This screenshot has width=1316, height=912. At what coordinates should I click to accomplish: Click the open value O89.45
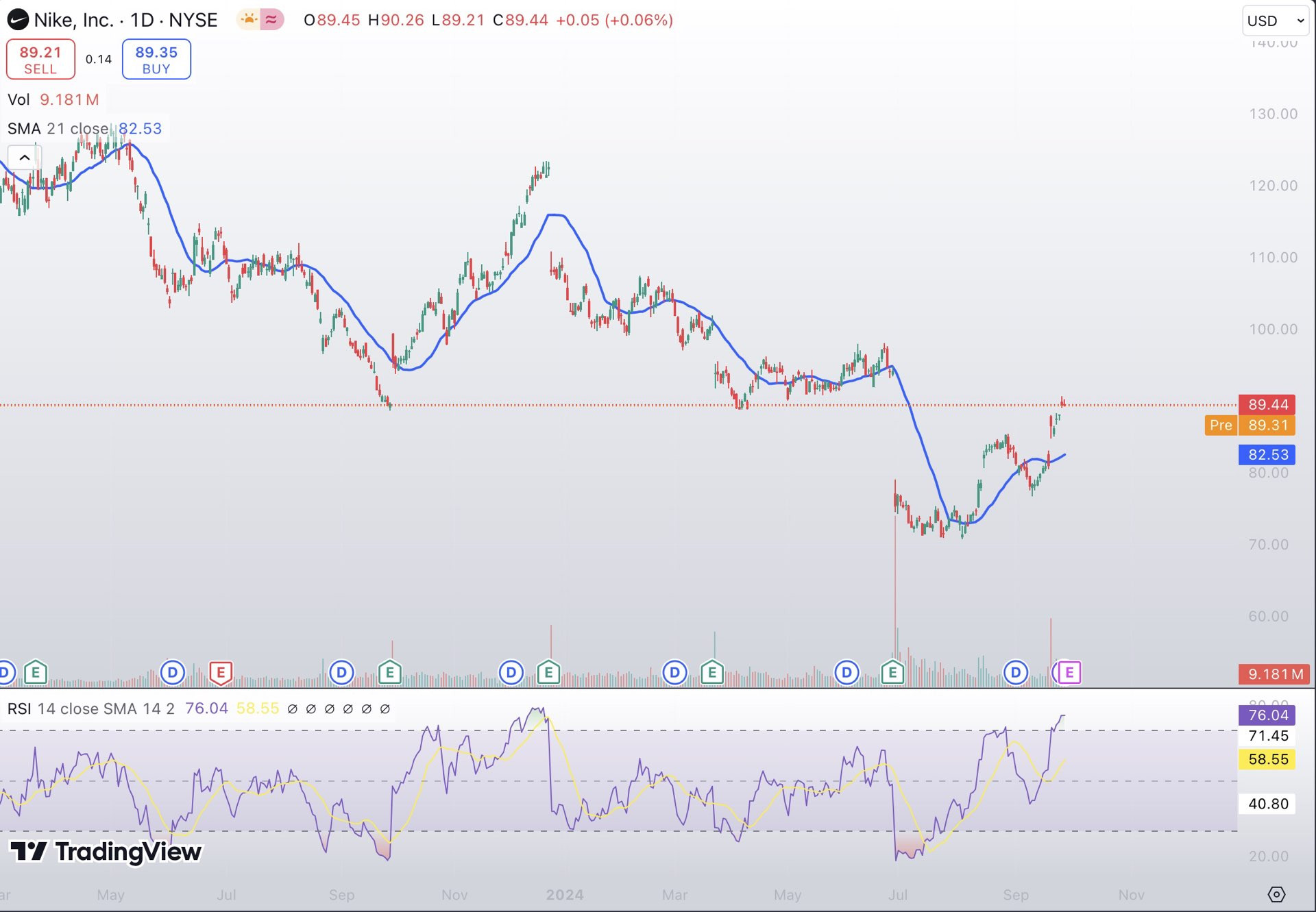click(332, 21)
